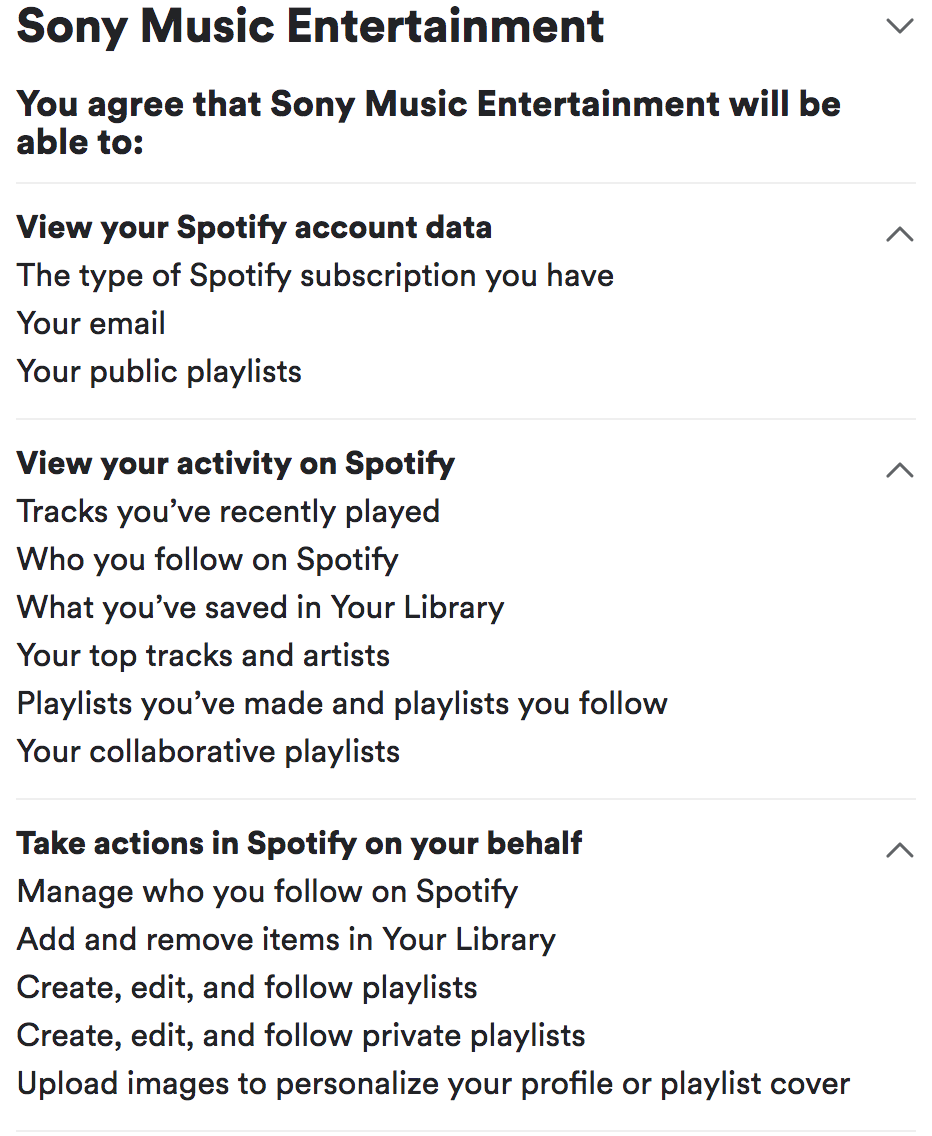This screenshot has width=932, height=1136.
Task: Collapse section using chevron beside 'View your Spotify account data'
Action: coord(900,234)
